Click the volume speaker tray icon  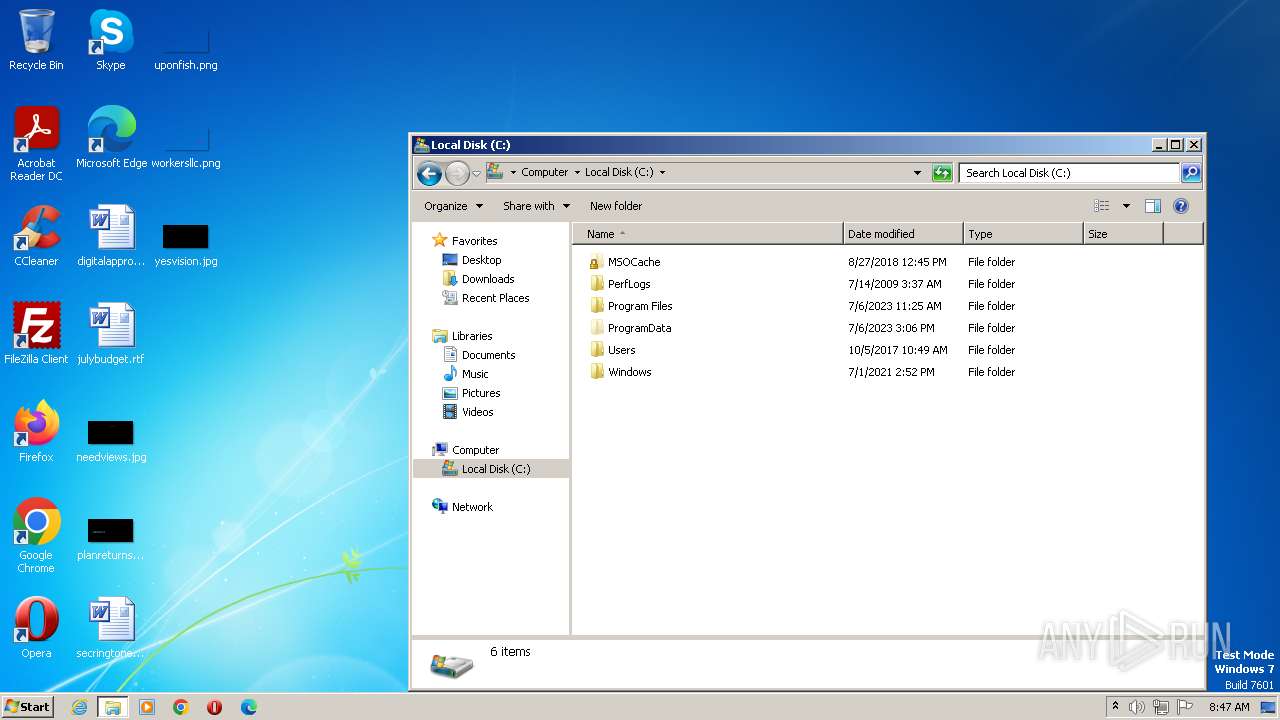pyautogui.click(x=1137, y=707)
